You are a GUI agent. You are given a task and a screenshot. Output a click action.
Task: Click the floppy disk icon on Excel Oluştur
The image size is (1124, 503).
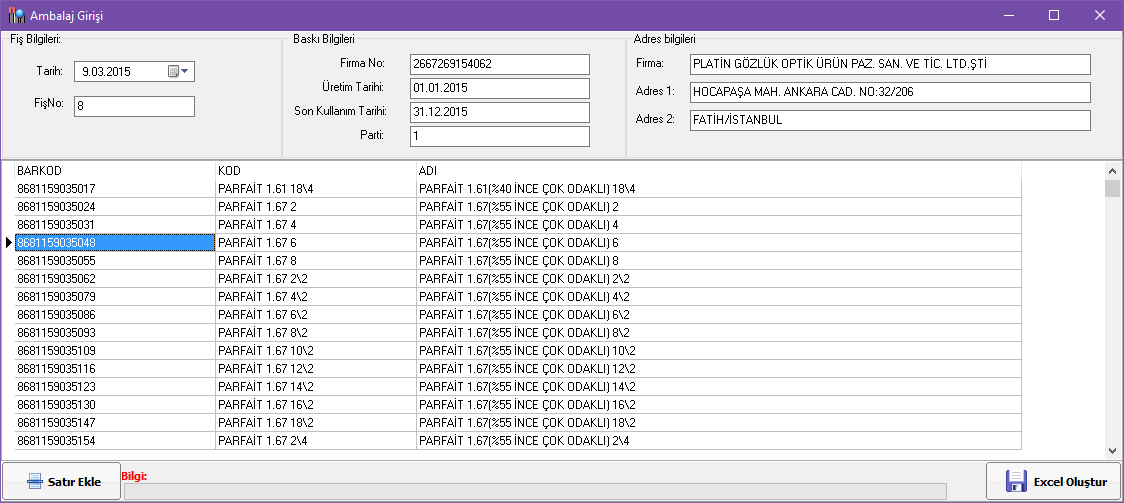[1016, 482]
